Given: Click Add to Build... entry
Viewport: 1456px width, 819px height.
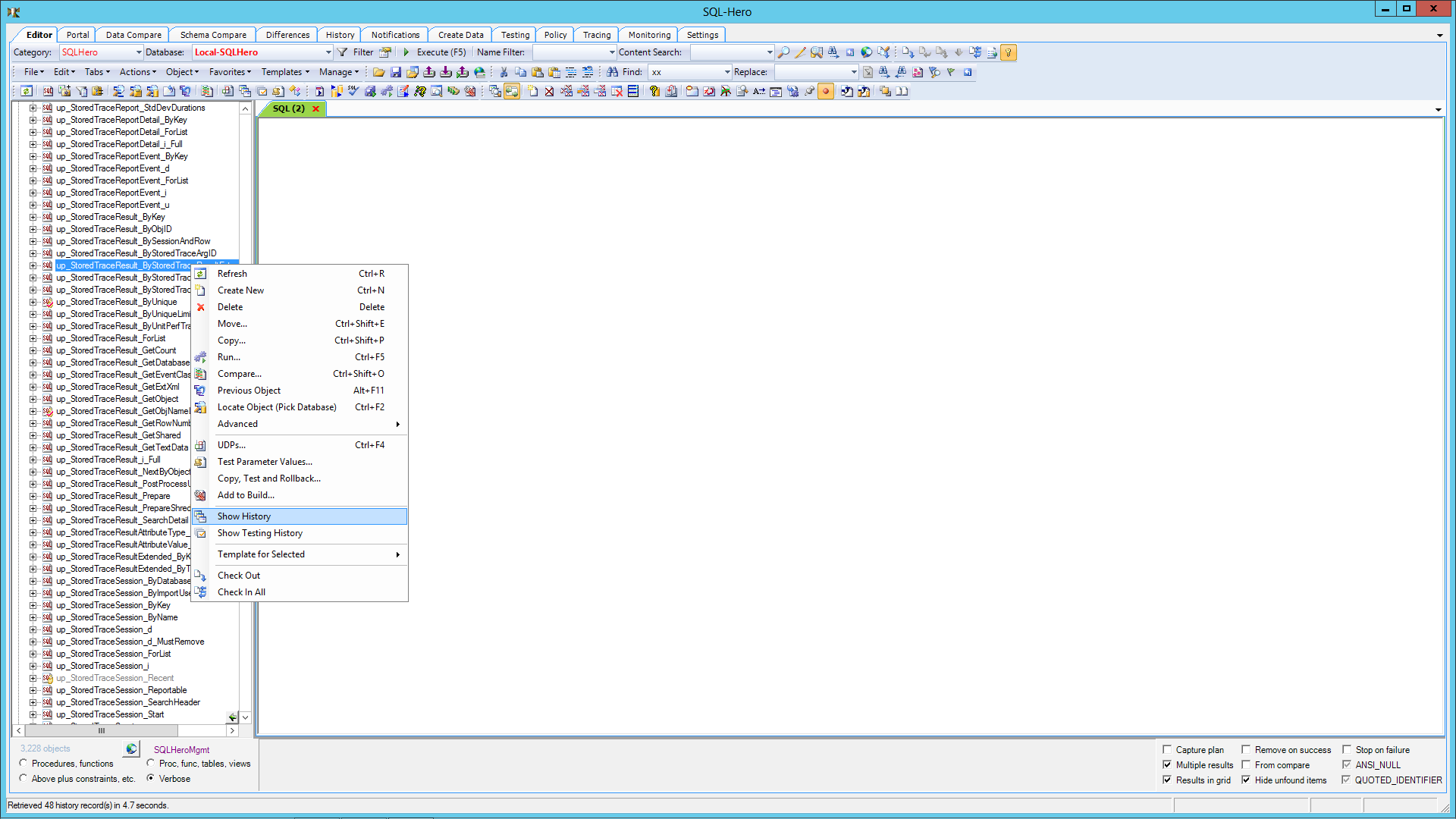Looking at the screenshot, I should (300, 495).
